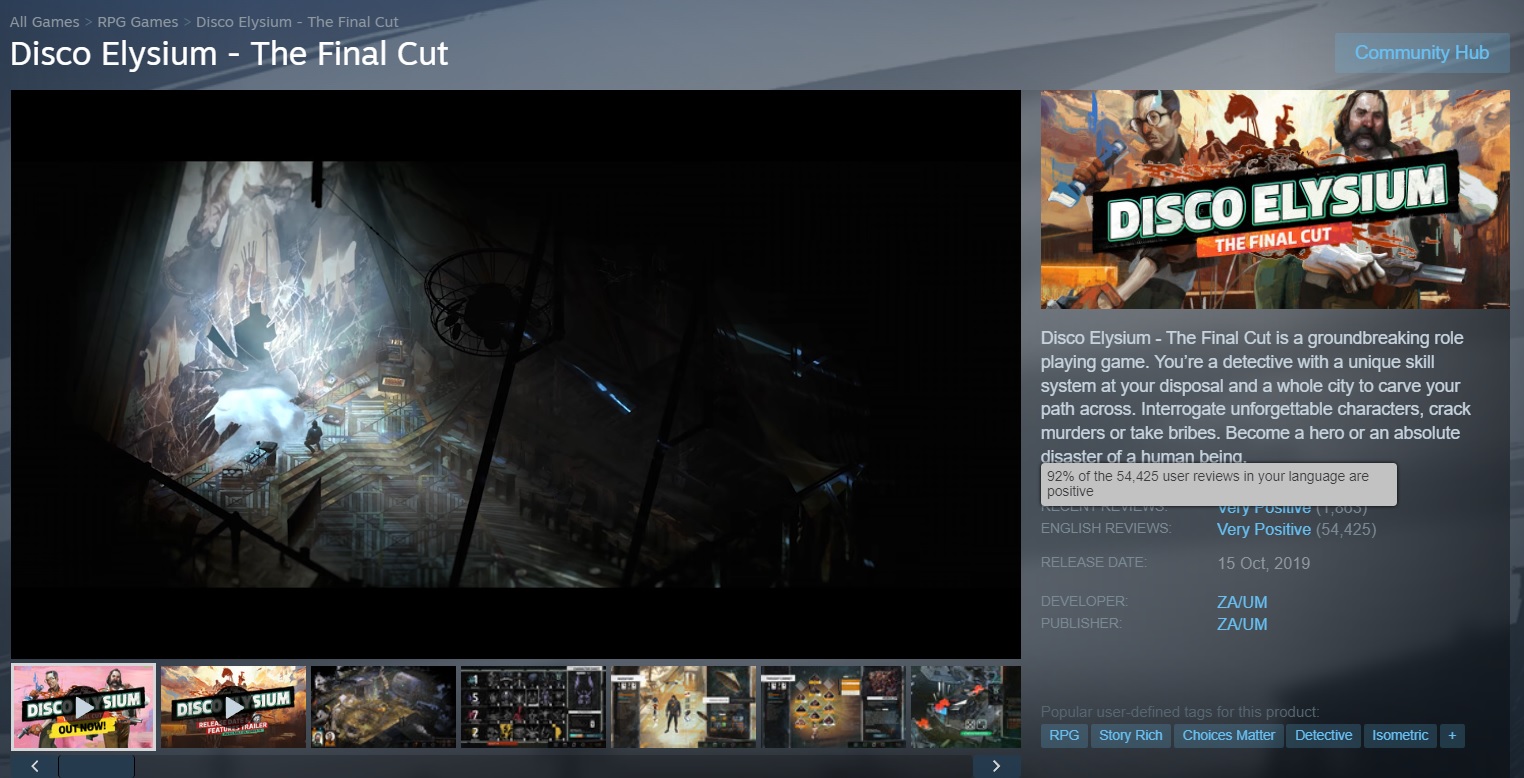Click the Disco Elysium header capsule image
The width and height of the screenshot is (1524, 778).
coord(1275,199)
